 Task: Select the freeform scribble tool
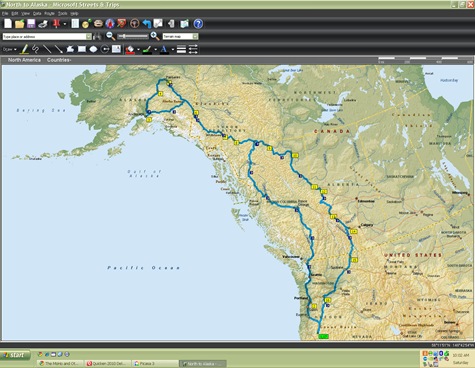pos(35,49)
